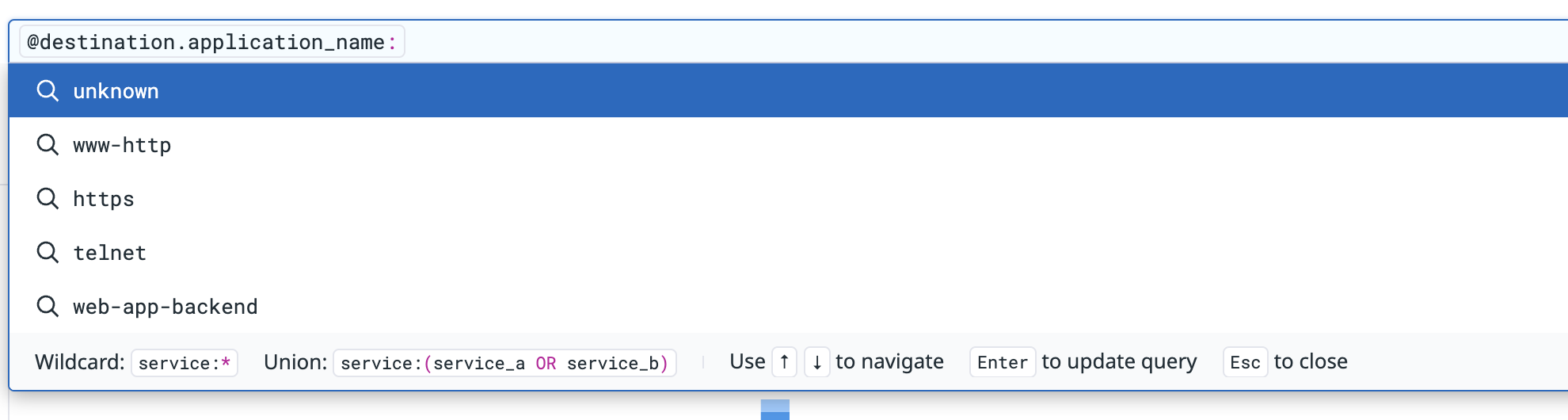Click the search icon beside telnet

(x=48, y=253)
